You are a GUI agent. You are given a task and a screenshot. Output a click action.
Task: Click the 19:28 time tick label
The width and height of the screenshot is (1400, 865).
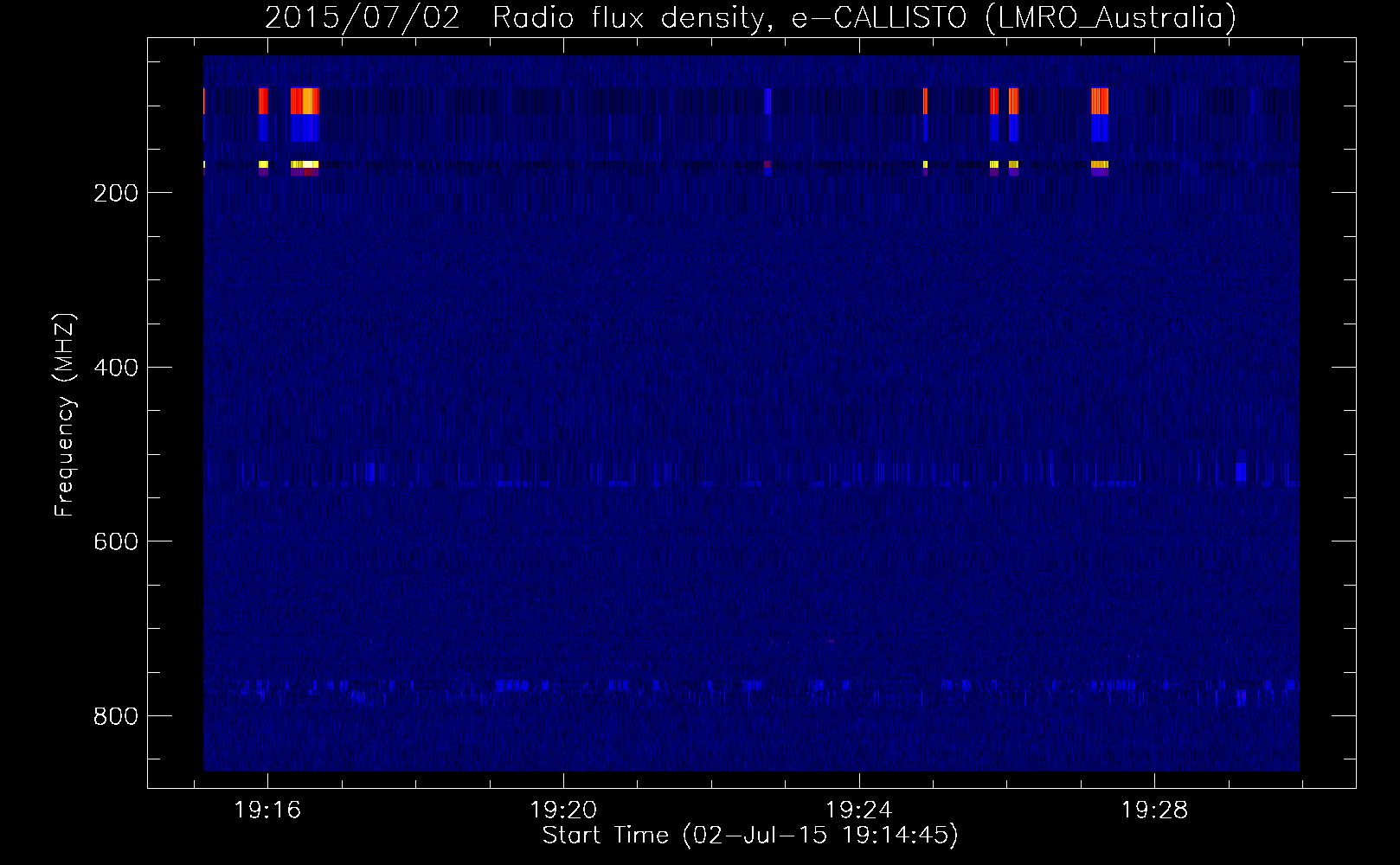1155,811
